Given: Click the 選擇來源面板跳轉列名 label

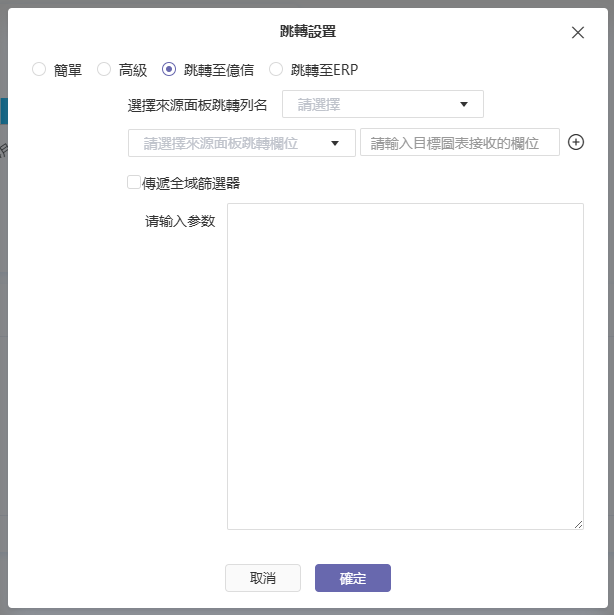Looking at the screenshot, I should point(197,105).
